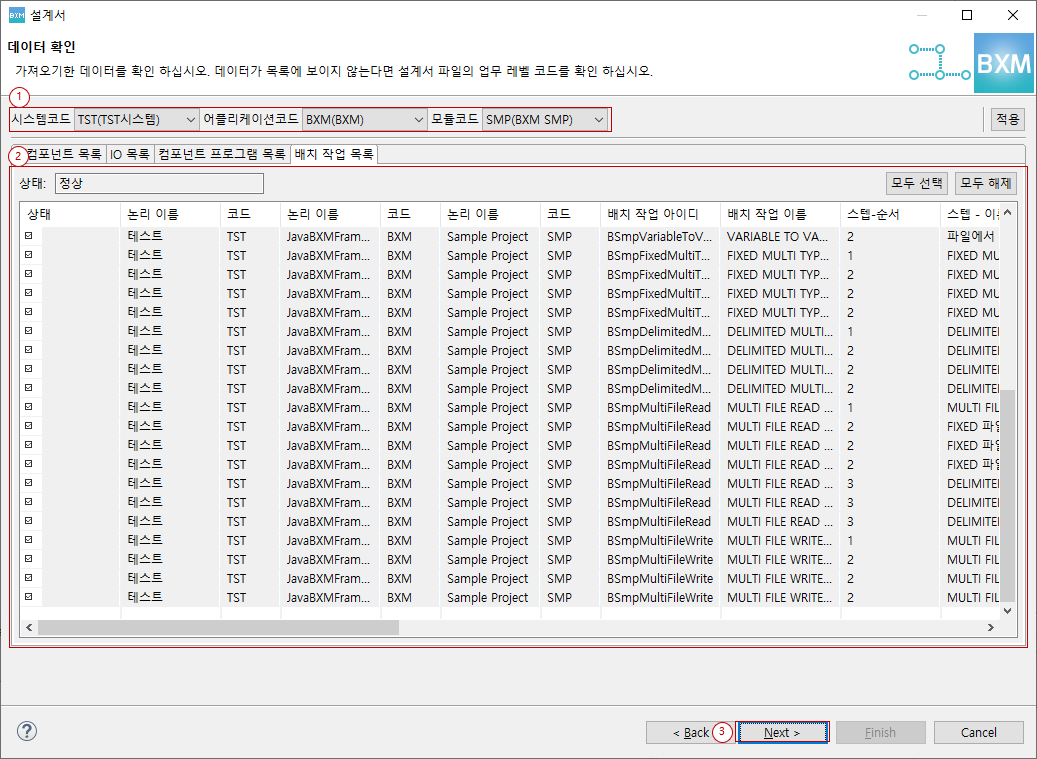The height and width of the screenshot is (759, 1037).
Task: Click the 상태 input field showing 정상
Action: pyautogui.click(x=158, y=183)
